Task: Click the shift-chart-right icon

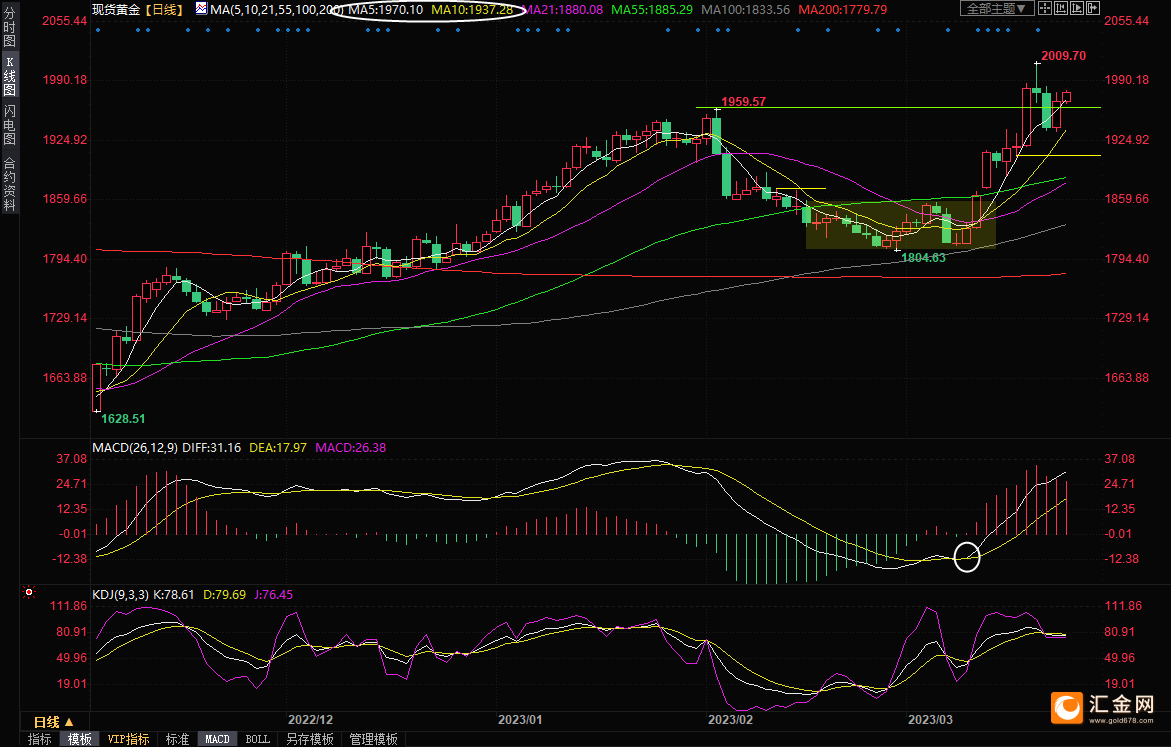Action: click(1092, 8)
